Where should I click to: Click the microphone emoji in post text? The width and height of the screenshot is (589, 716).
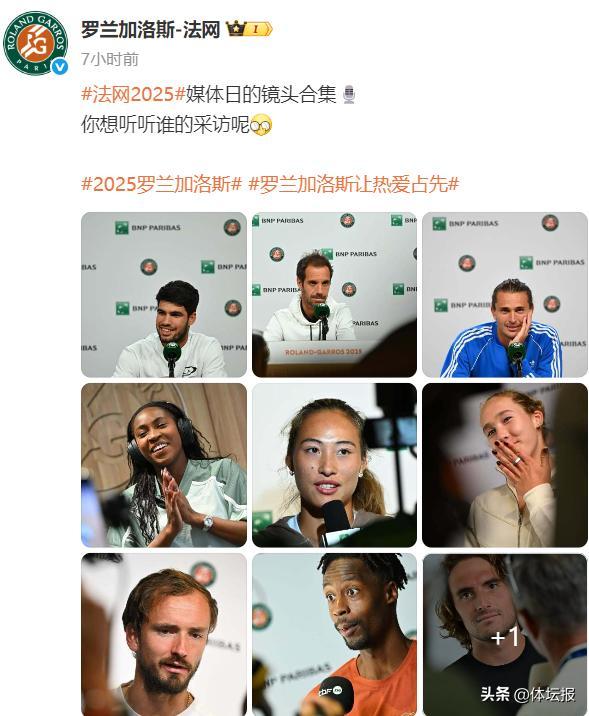click(349, 95)
